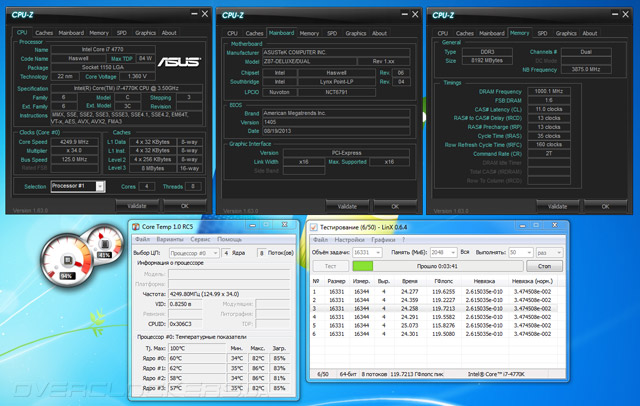This screenshot has width=640, height=406.
Task: Click the small memory gauge gadget
Action: point(105,244)
